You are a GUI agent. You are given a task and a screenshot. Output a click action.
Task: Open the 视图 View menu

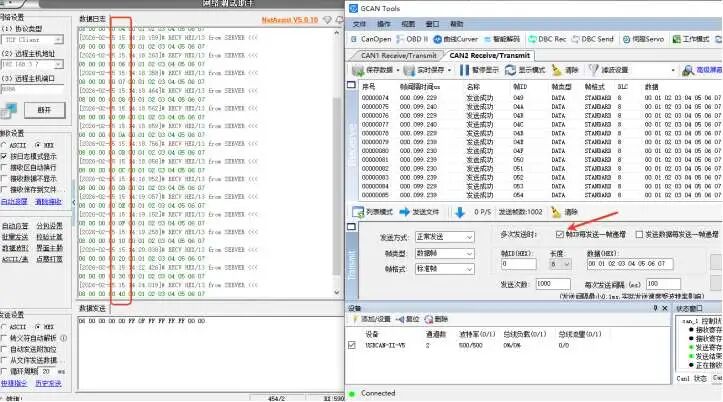coord(408,24)
